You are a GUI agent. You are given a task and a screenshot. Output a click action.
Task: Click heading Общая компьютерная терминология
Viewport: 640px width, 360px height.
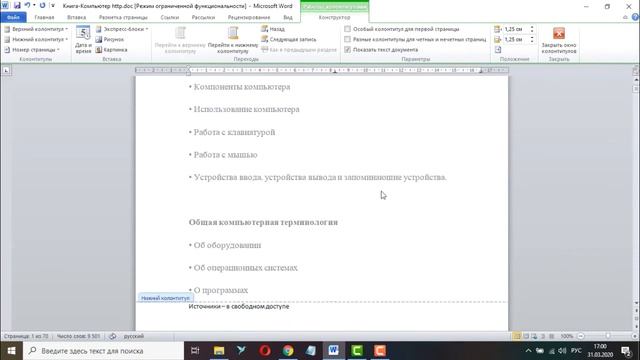[263, 222]
